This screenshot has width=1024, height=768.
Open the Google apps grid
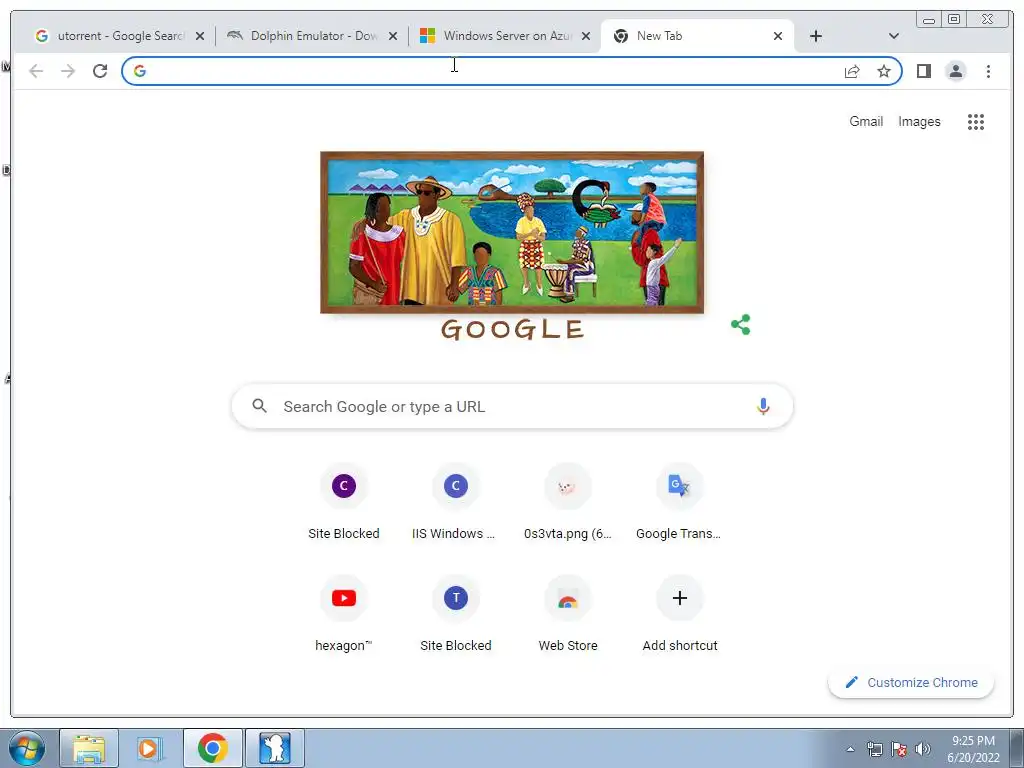point(976,121)
